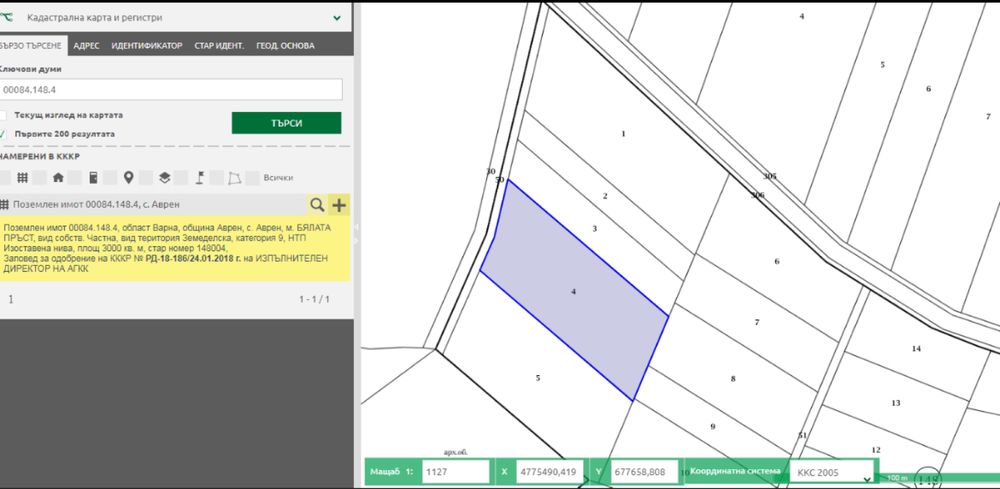The height and width of the screenshot is (489, 1000).
Task: Click the land parcel grid filter icon
Action: pos(22,178)
